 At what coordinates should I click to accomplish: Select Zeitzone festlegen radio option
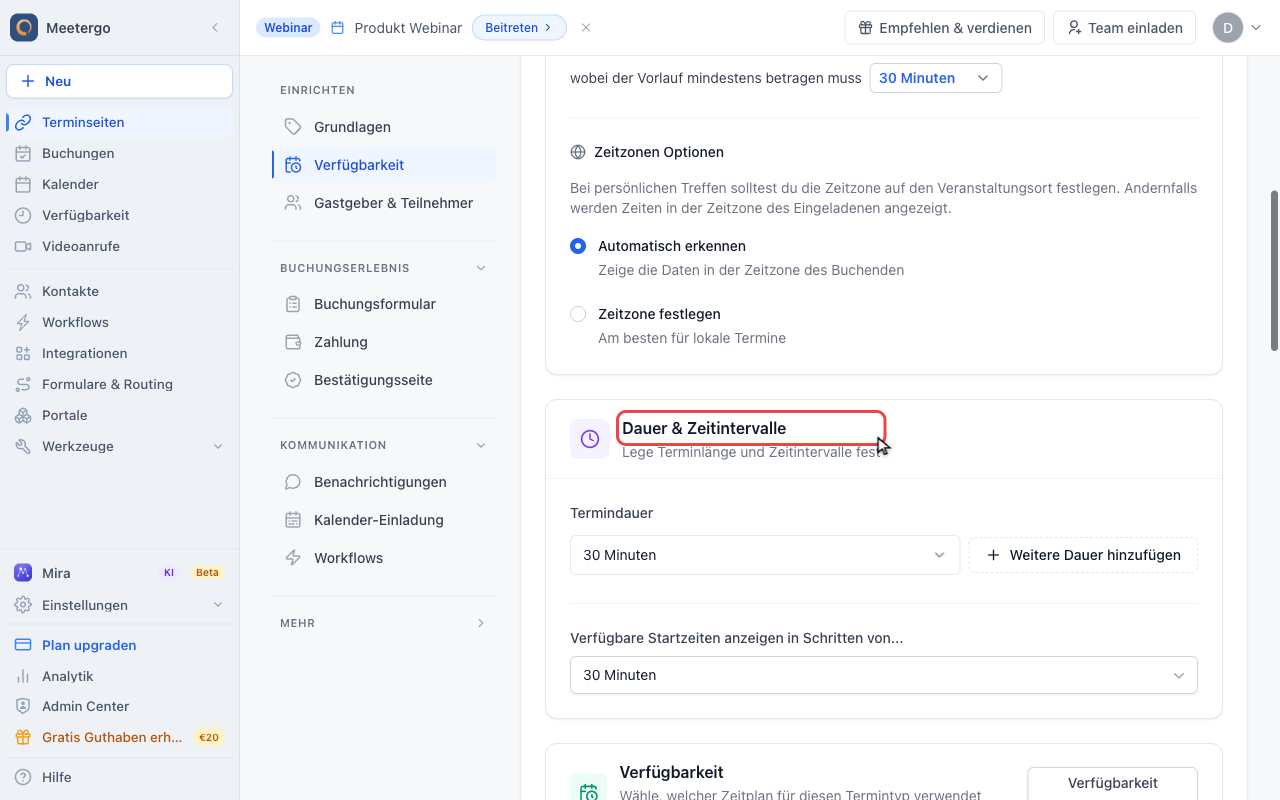tap(578, 314)
